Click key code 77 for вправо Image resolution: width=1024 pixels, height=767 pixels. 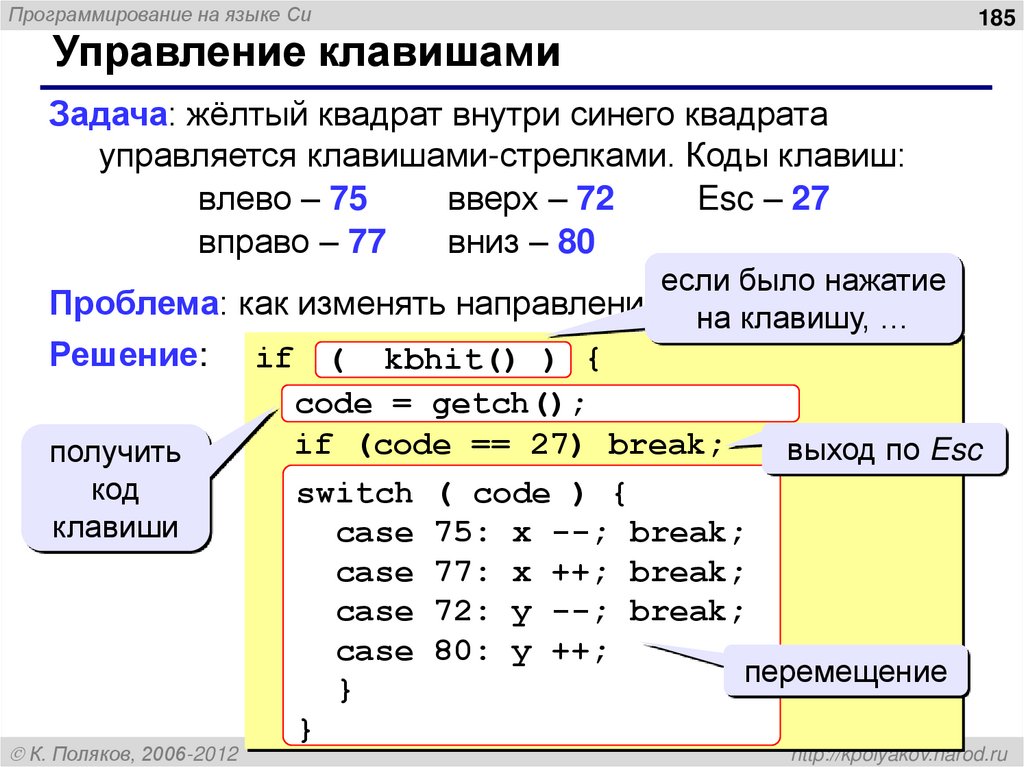[366, 242]
